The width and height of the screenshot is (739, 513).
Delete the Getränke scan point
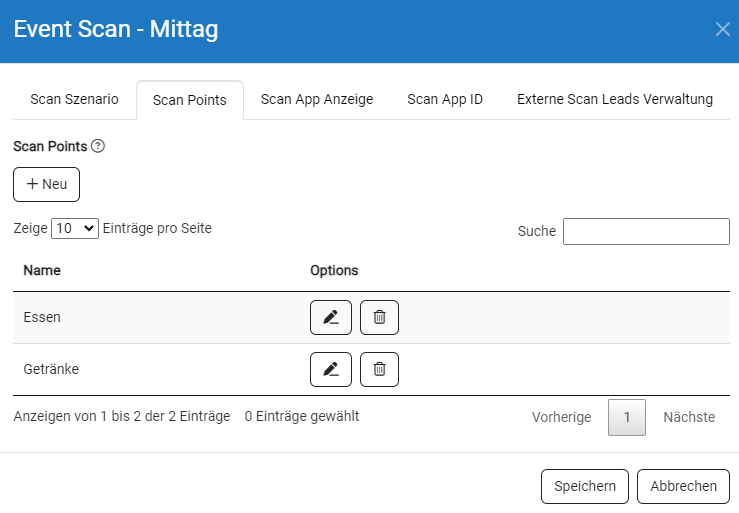[x=379, y=369]
